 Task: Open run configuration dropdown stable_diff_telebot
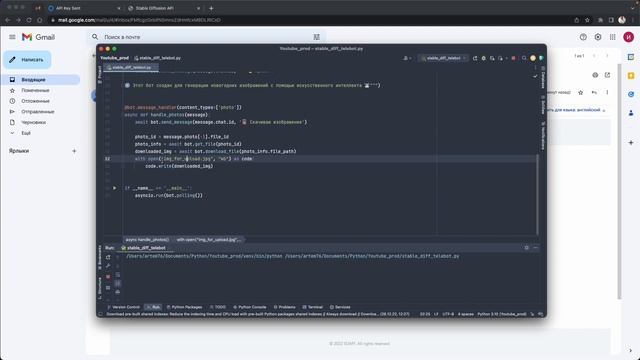pyautogui.click(x=443, y=58)
